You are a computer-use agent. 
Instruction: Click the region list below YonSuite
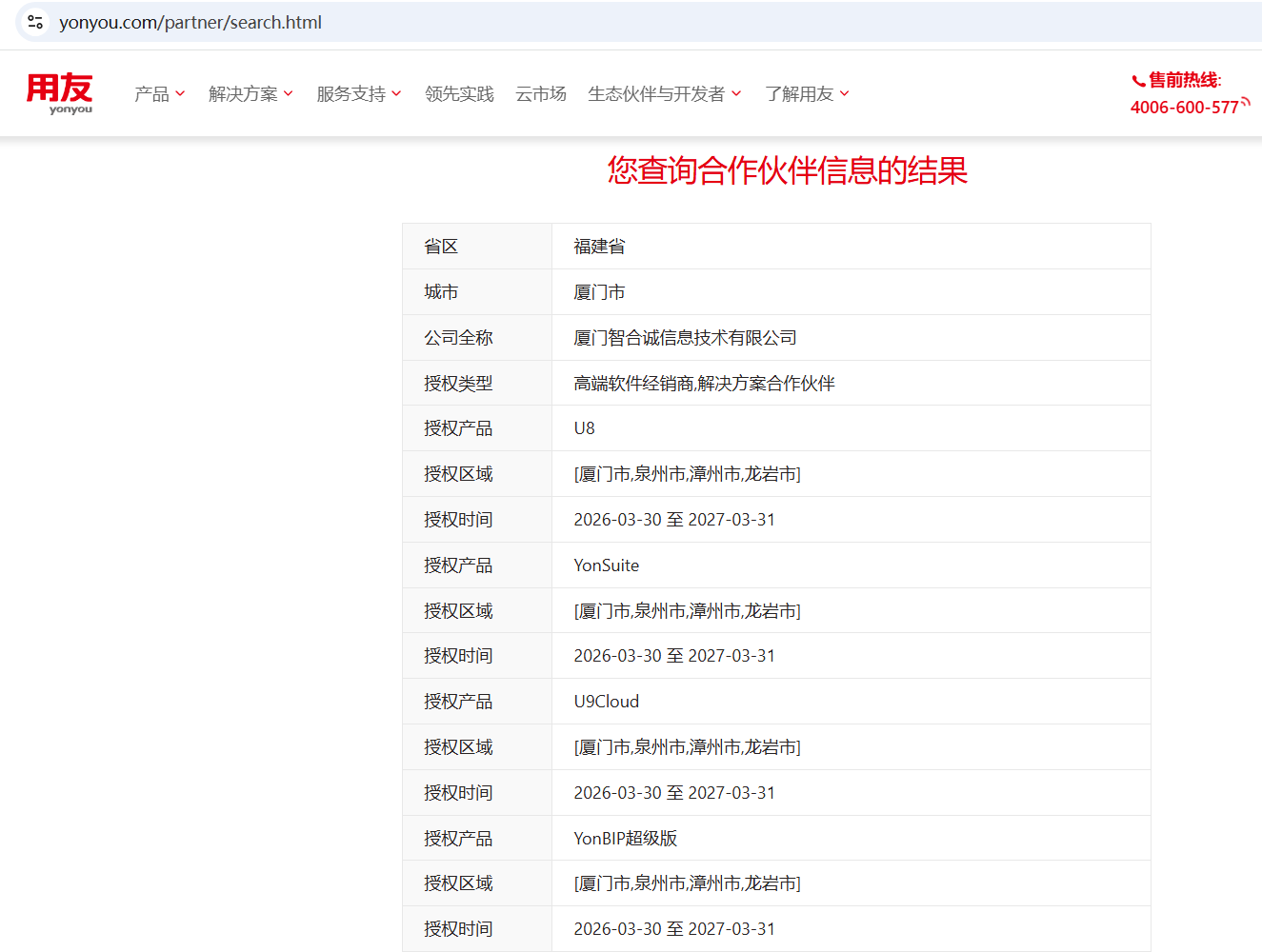tap(687, 611)
